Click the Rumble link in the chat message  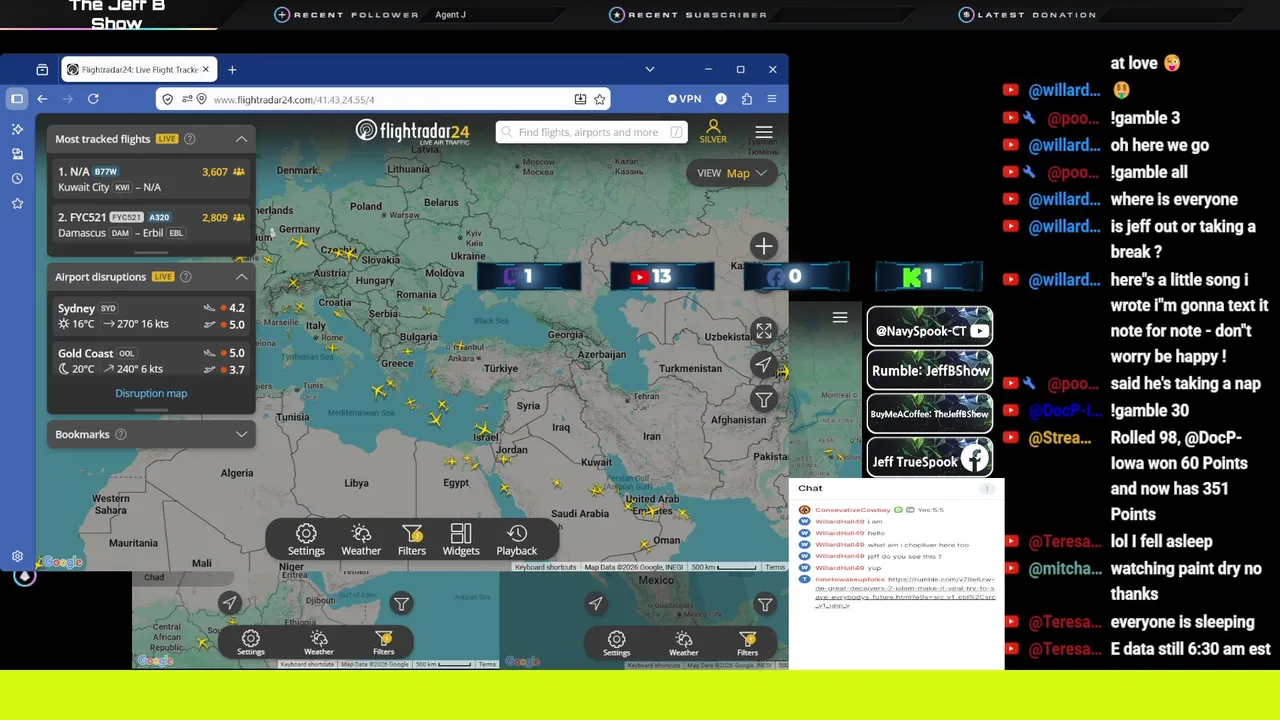click(905, 592)
